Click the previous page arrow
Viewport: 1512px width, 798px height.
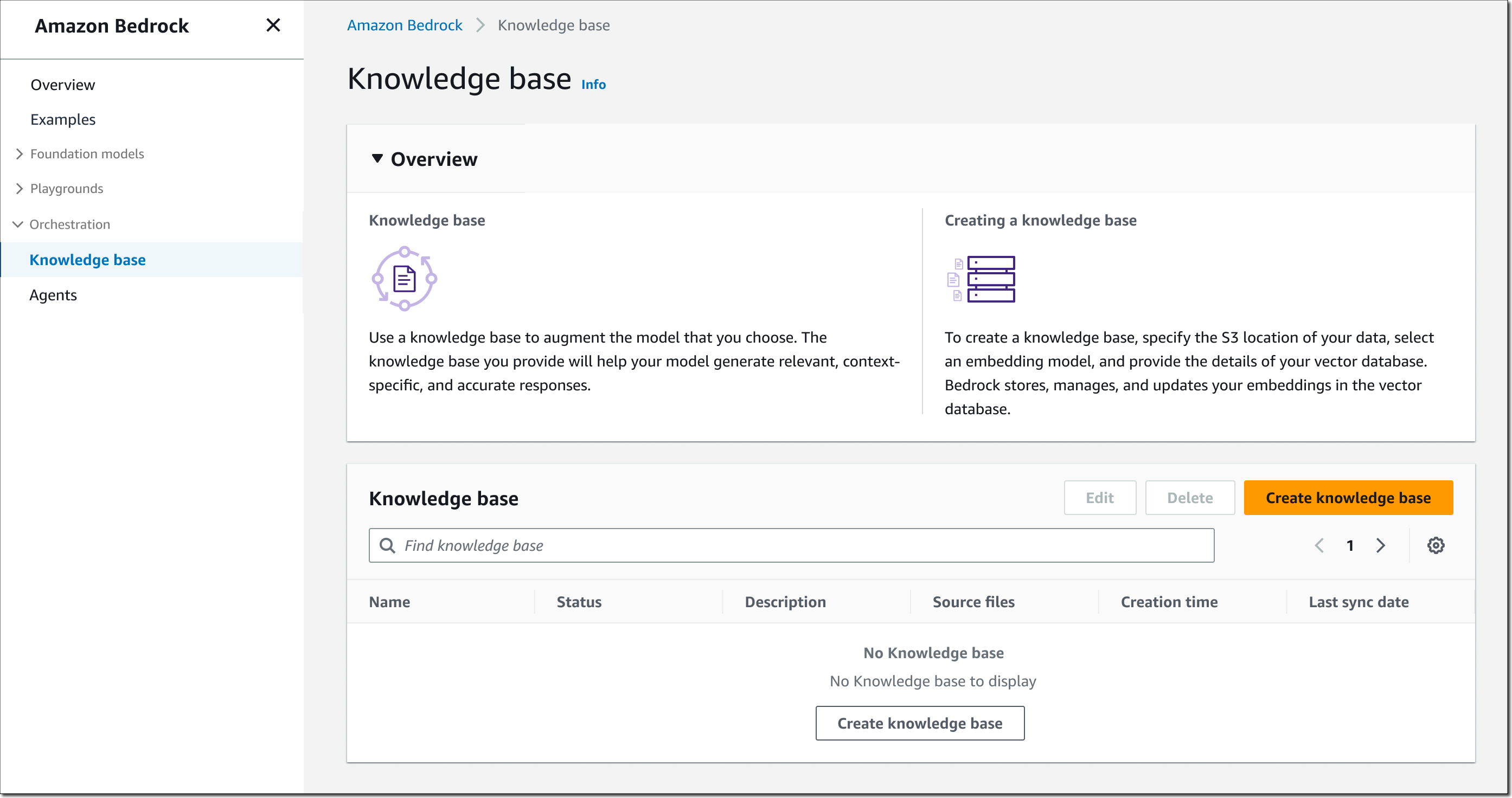1319,545
